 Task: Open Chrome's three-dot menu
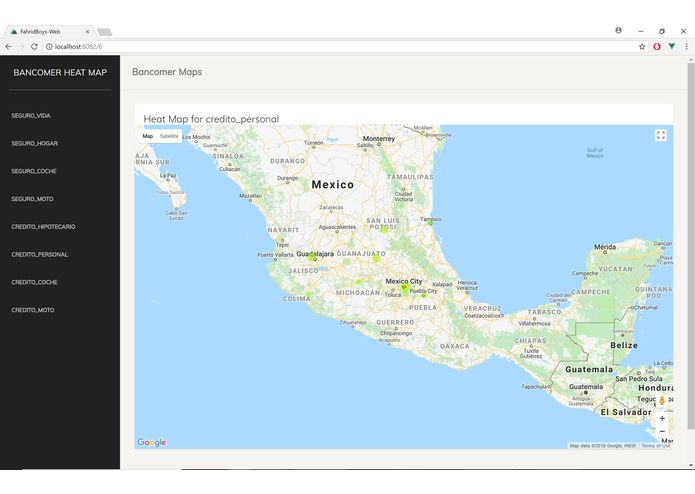(686, 47)
